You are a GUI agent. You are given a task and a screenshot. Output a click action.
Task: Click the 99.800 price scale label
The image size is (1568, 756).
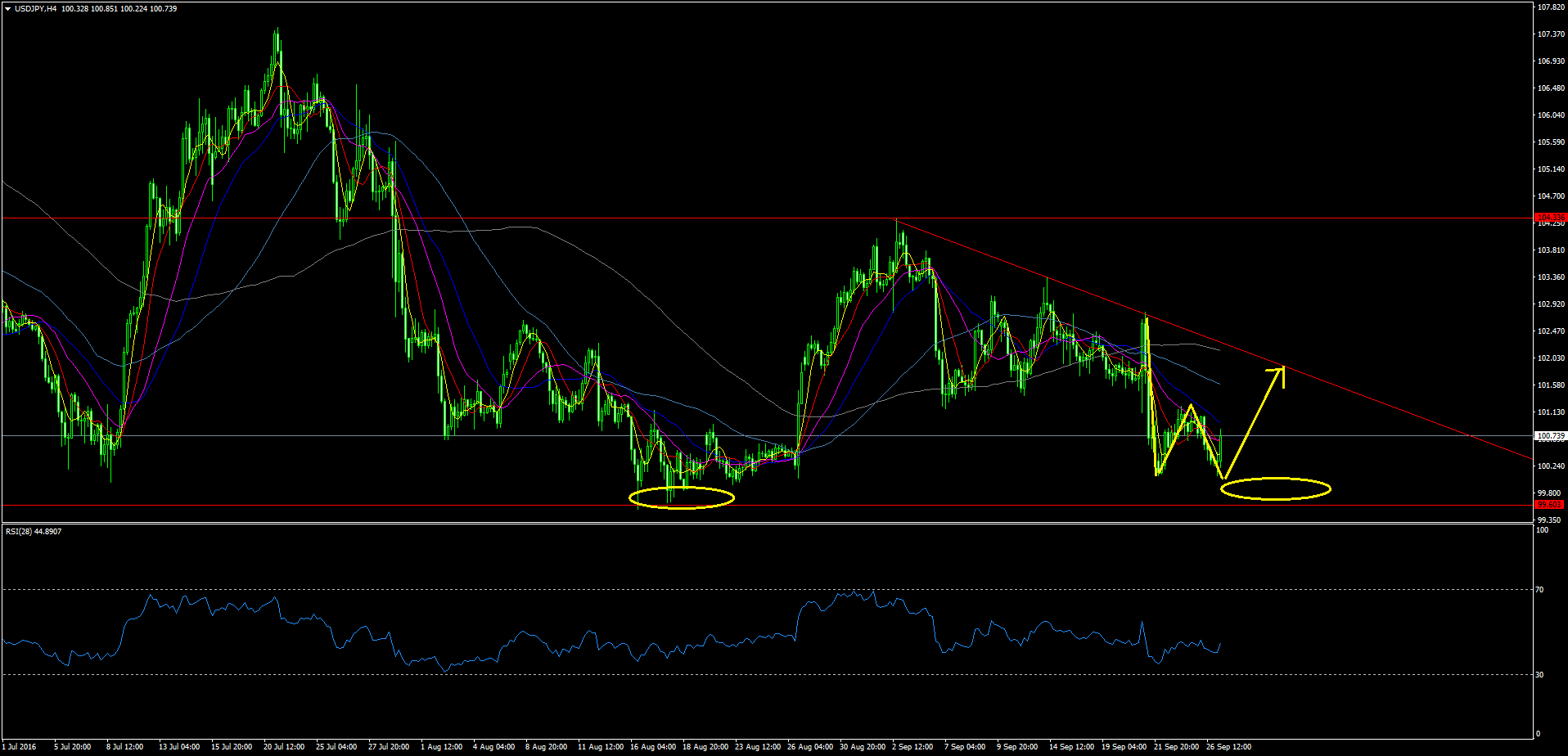point(1550,493)
